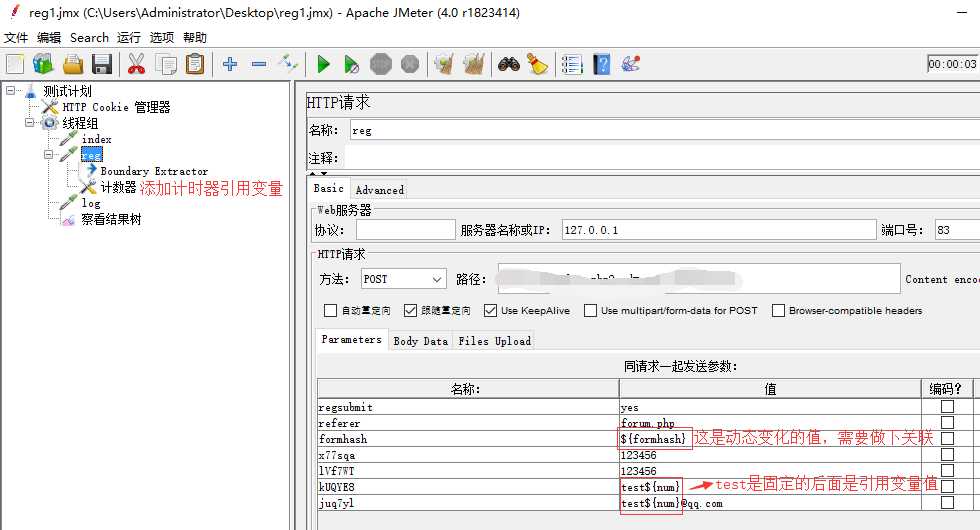The height and width of the screenshot is (530, 980).
Task: Open the 文件 menu
Action: [x=16, y=38]
